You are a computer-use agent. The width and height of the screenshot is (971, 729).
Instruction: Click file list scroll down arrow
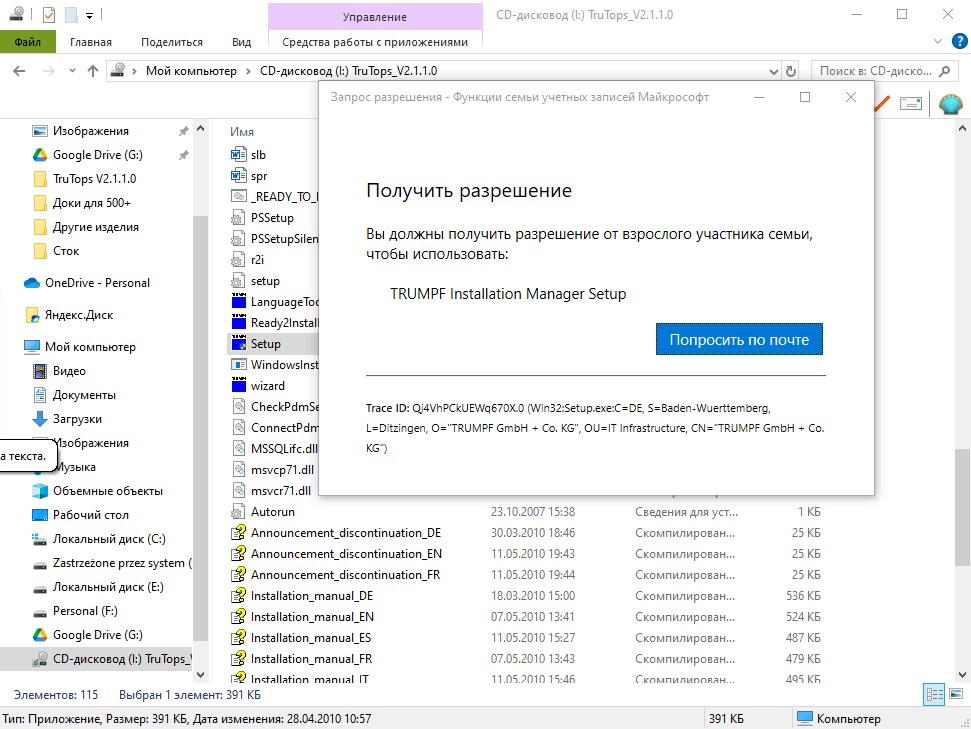[962, 674]
